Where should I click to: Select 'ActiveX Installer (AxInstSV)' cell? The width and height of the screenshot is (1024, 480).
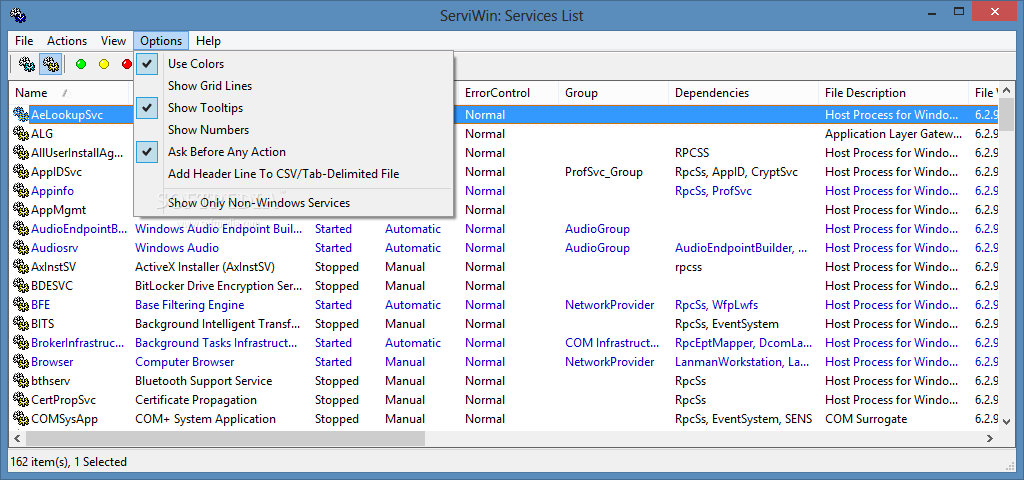coord(205,266)
